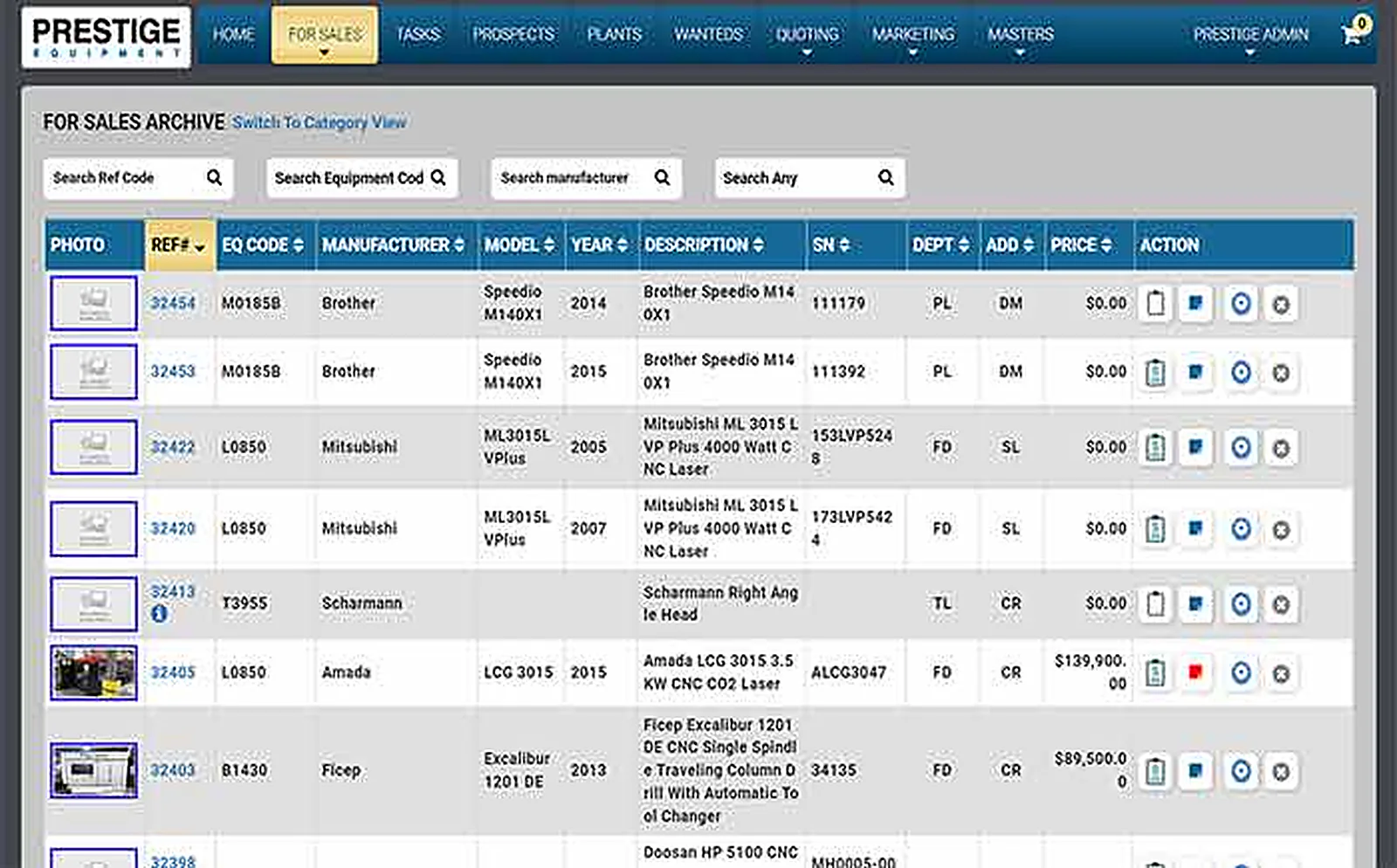1397x868 pixels.
Task: Focus the Search Ref Code field
Action: click(x=138, y=178)
